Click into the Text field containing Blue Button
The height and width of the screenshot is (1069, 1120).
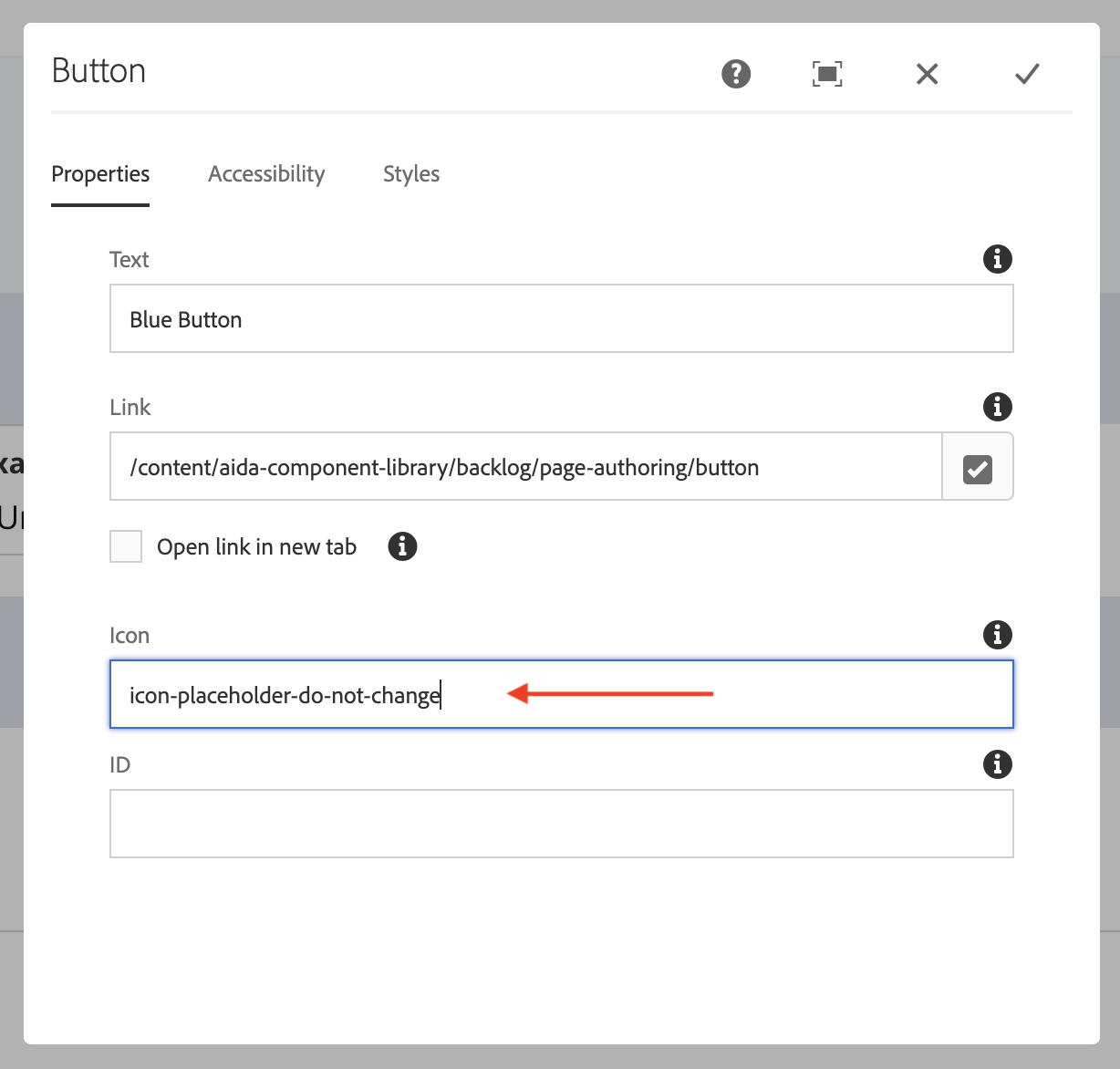click(561, 319)
